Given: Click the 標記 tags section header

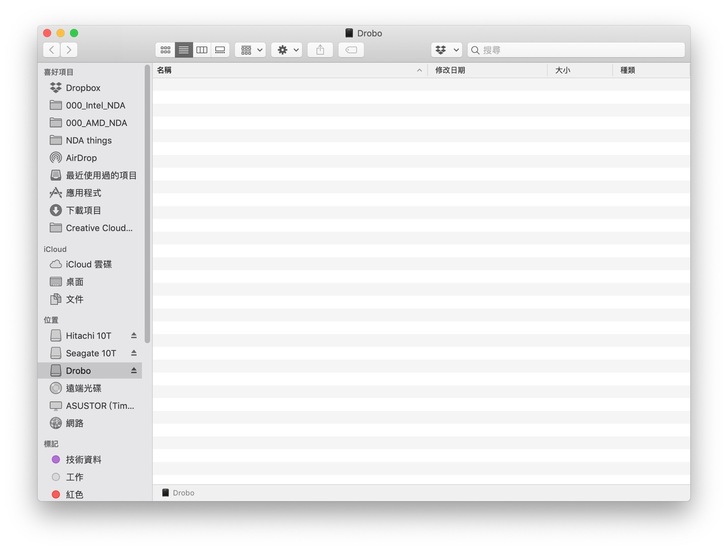Looking at the screenshot, I should (51, 444).
